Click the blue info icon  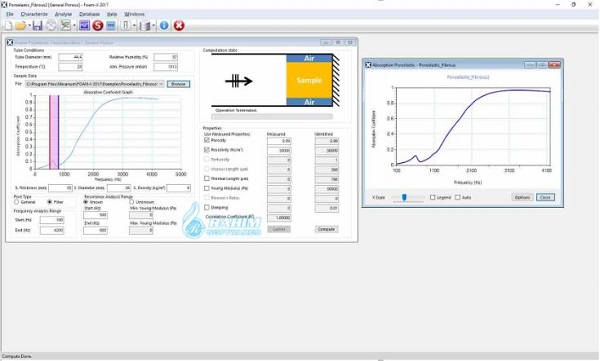[164, 26]
